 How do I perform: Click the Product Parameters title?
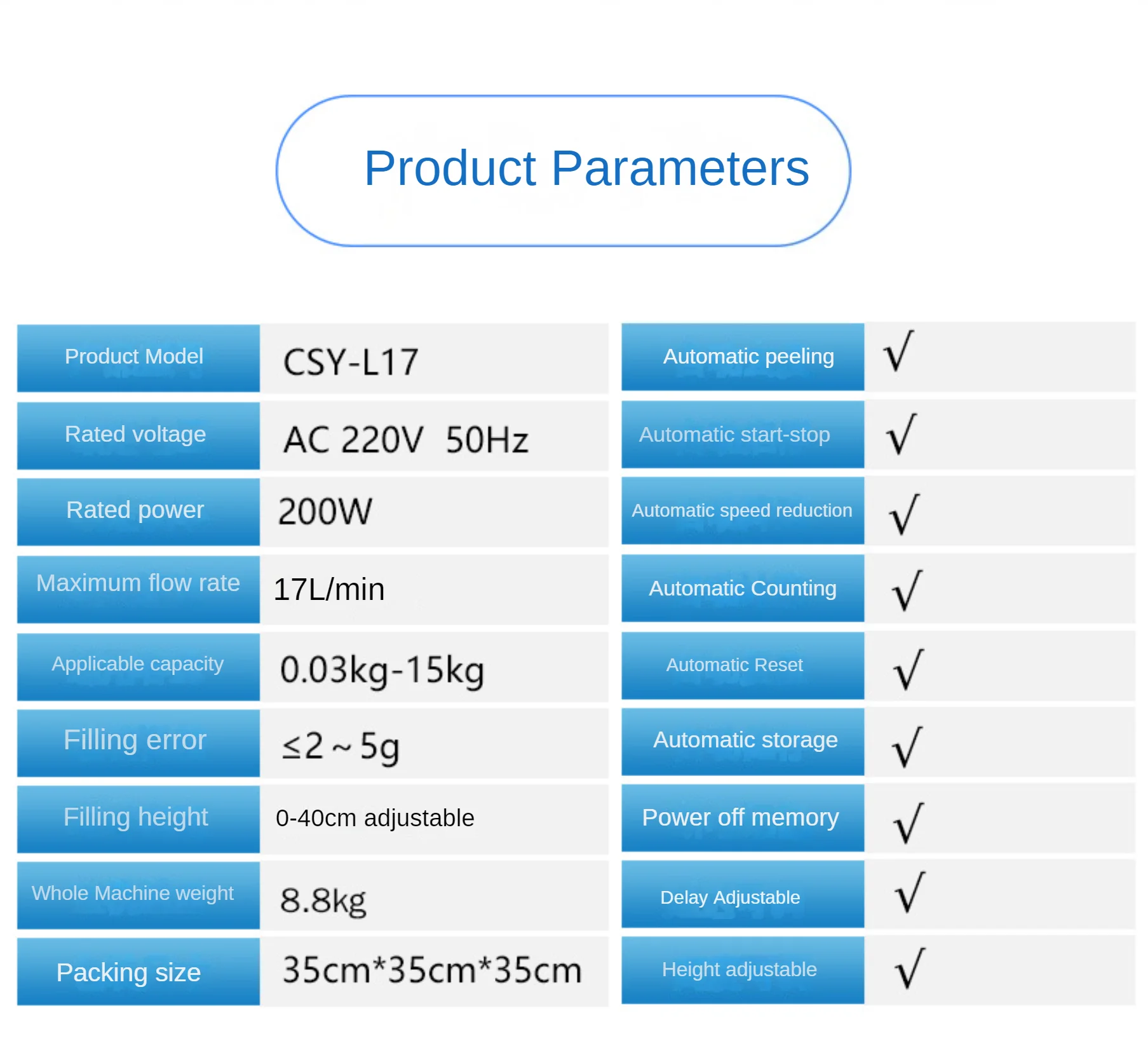point(586,168)
